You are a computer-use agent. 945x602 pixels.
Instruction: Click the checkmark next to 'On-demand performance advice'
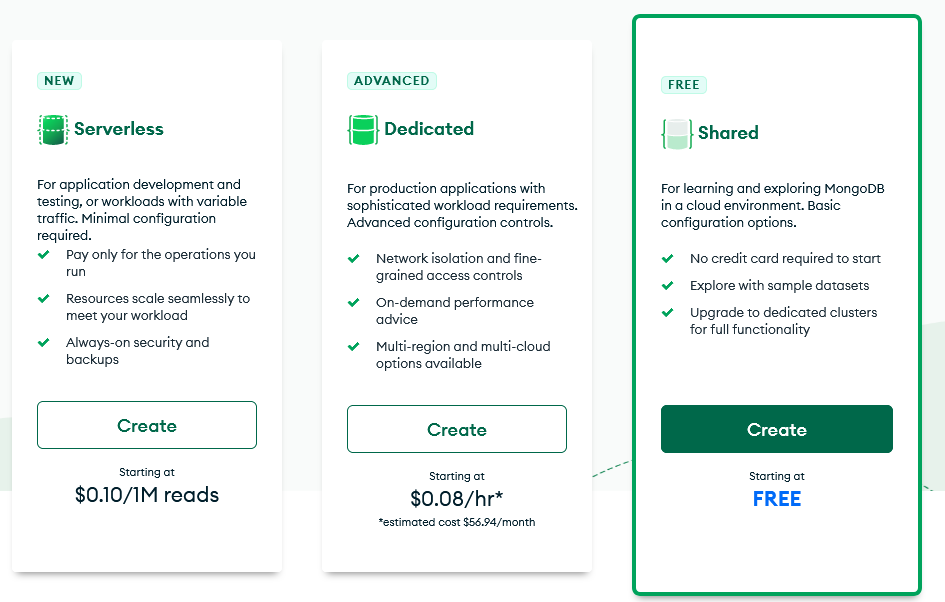pos(354,303)
